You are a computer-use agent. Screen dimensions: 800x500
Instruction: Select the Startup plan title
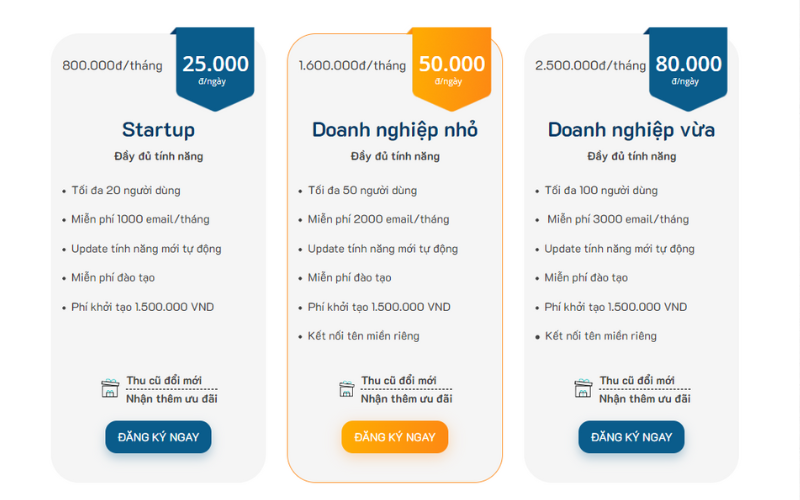tap(158, 130)
